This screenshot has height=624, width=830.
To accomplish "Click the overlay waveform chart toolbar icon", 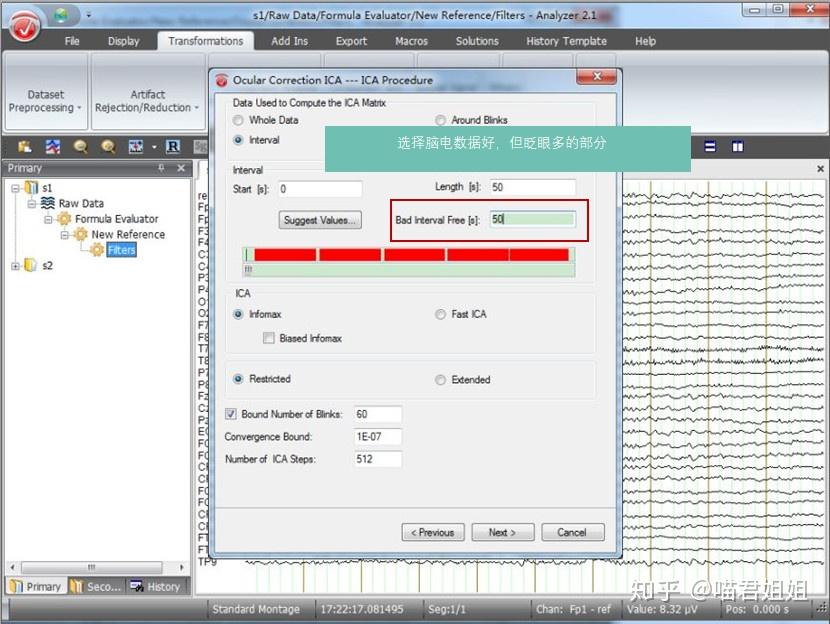I will point(52,147).
